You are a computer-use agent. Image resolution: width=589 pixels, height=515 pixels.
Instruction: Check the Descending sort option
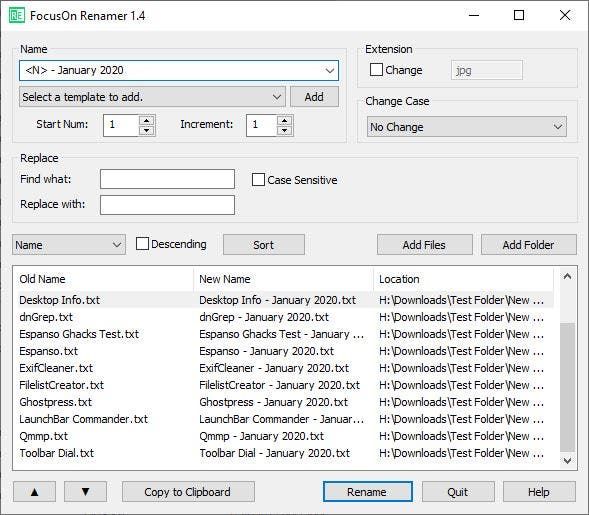click(142, 244)
